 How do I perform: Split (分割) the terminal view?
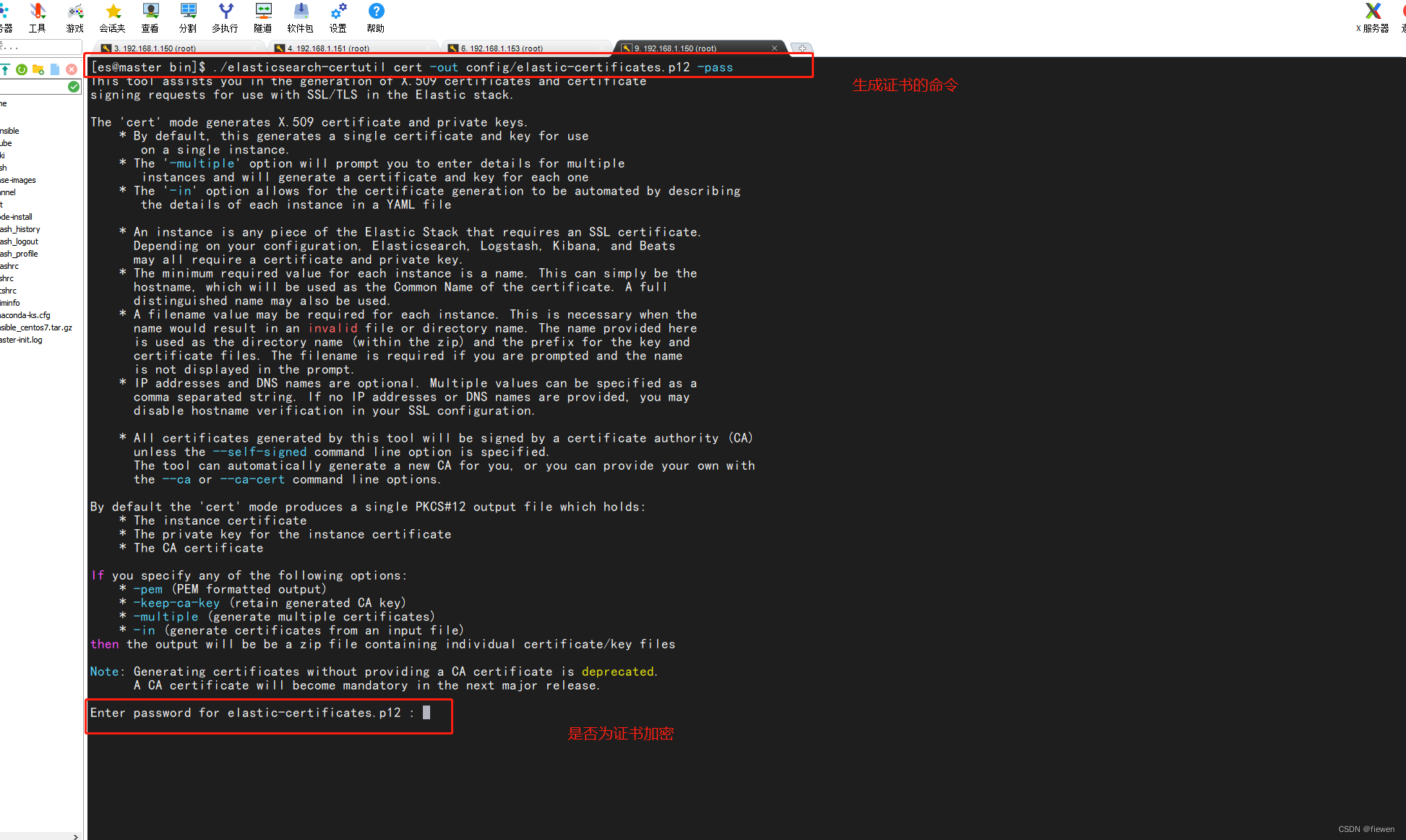188,18
